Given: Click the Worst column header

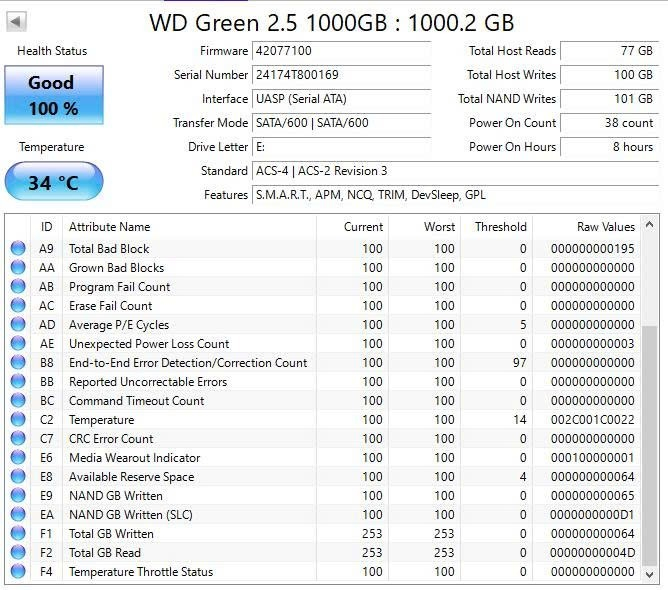Looking at the screenshot, I should point(424,227).
